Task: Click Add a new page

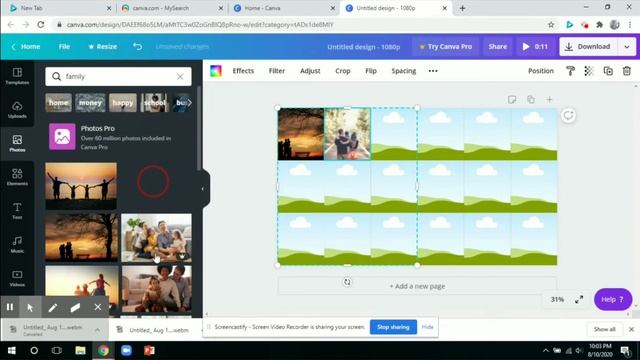Action: coord(417,286)
